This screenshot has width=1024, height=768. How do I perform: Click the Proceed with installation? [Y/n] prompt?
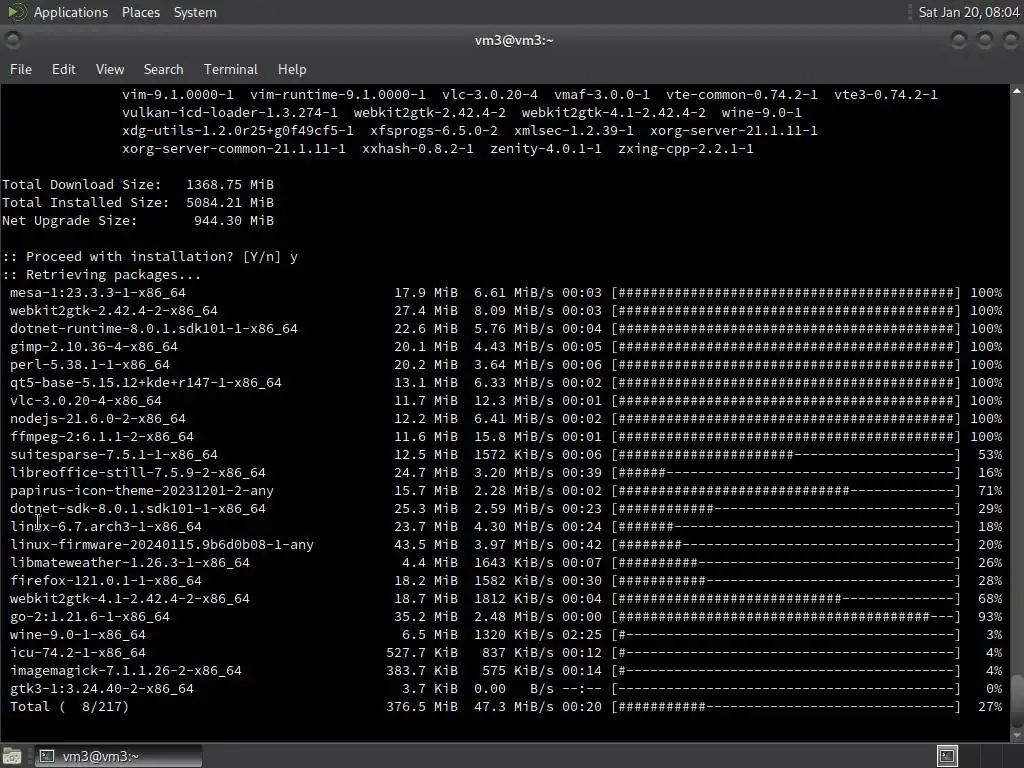[150, 257]
